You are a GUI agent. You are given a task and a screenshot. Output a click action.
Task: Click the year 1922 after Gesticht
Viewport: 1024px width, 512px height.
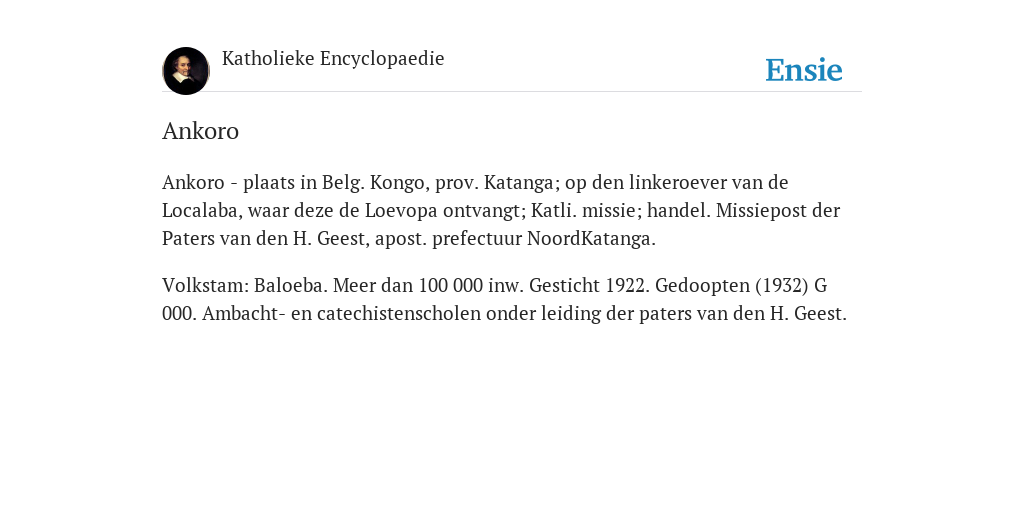pyautogui.click(x=627, y=285)
